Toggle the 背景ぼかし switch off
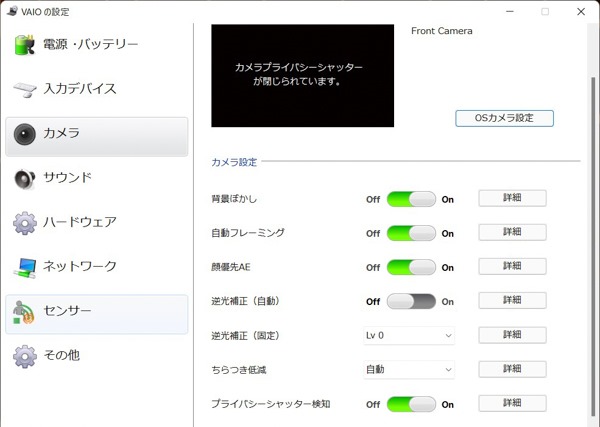The width and height of the screenshot is (600, 427). [x=411, y=199]
